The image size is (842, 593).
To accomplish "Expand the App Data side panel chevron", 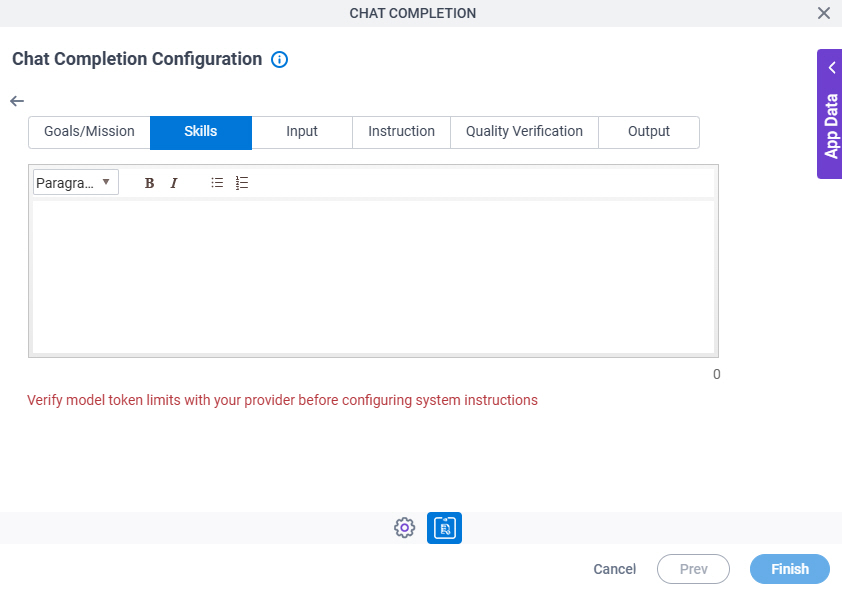I will tap(832, 68).
